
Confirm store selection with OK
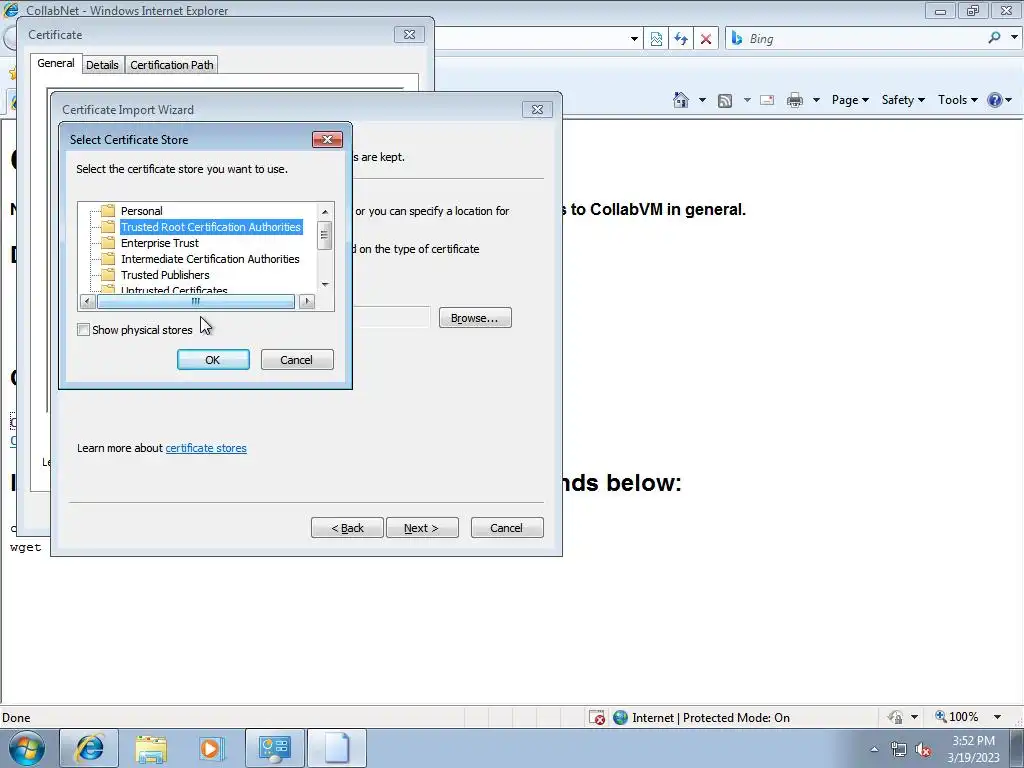213,360
